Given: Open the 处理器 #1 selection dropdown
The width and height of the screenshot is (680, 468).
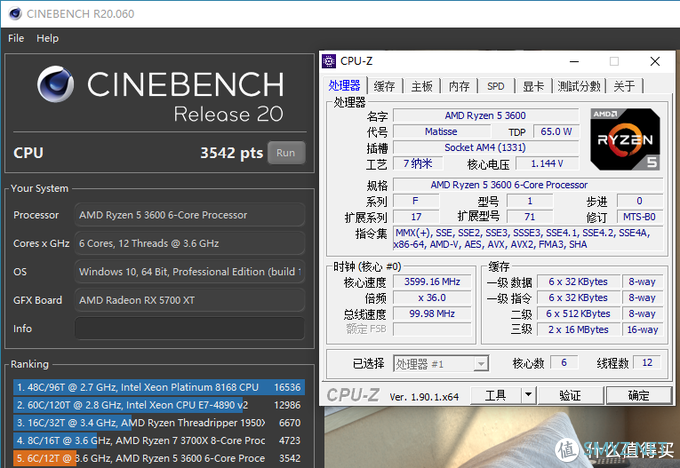Looking at the screenshot, I should [x=441, y=363].
